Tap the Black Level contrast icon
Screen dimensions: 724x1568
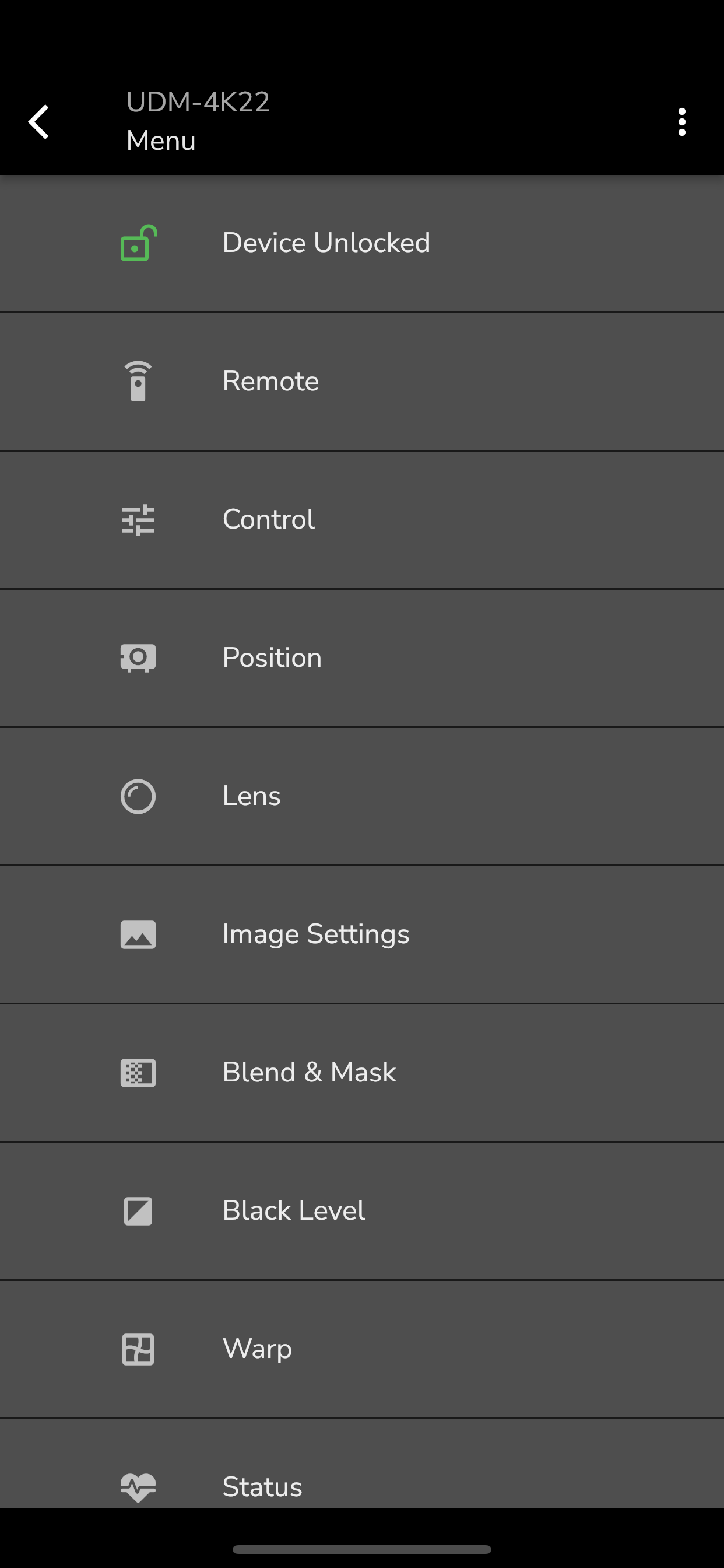(x=138, y=1210)
